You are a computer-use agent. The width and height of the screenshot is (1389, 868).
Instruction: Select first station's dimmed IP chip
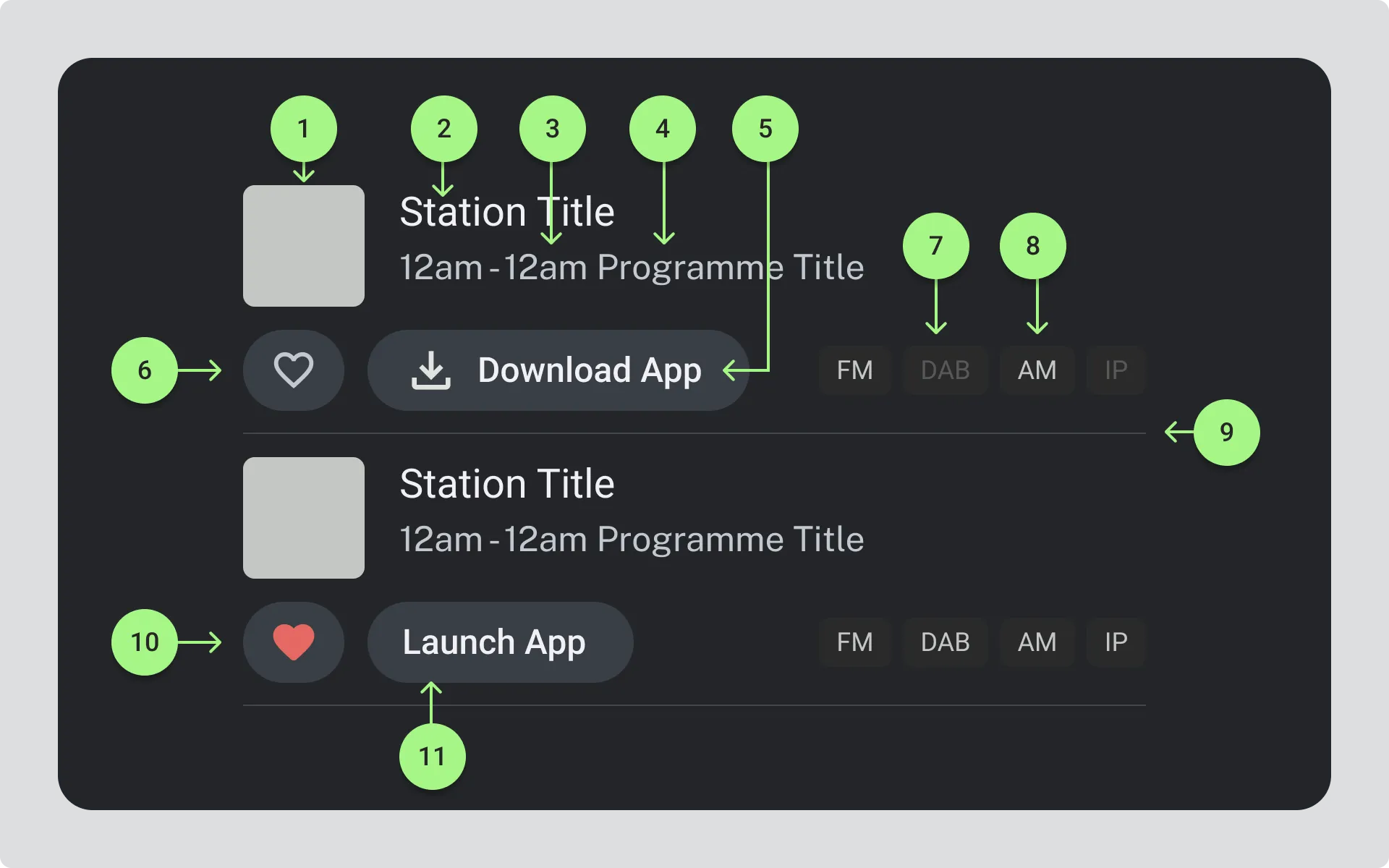click(x=1115, y=370)
